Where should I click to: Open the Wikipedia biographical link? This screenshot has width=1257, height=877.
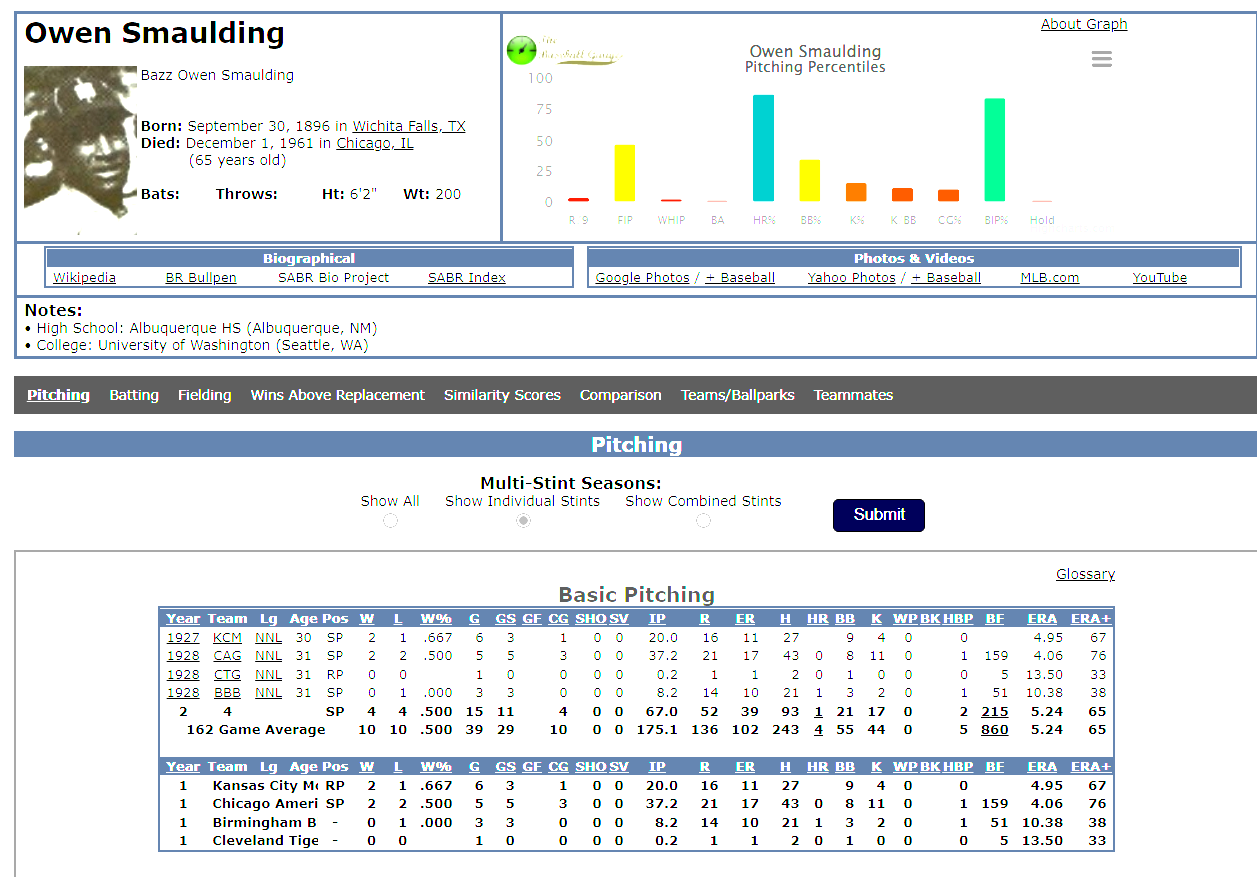pyautogui.click(x=84, y=278)
